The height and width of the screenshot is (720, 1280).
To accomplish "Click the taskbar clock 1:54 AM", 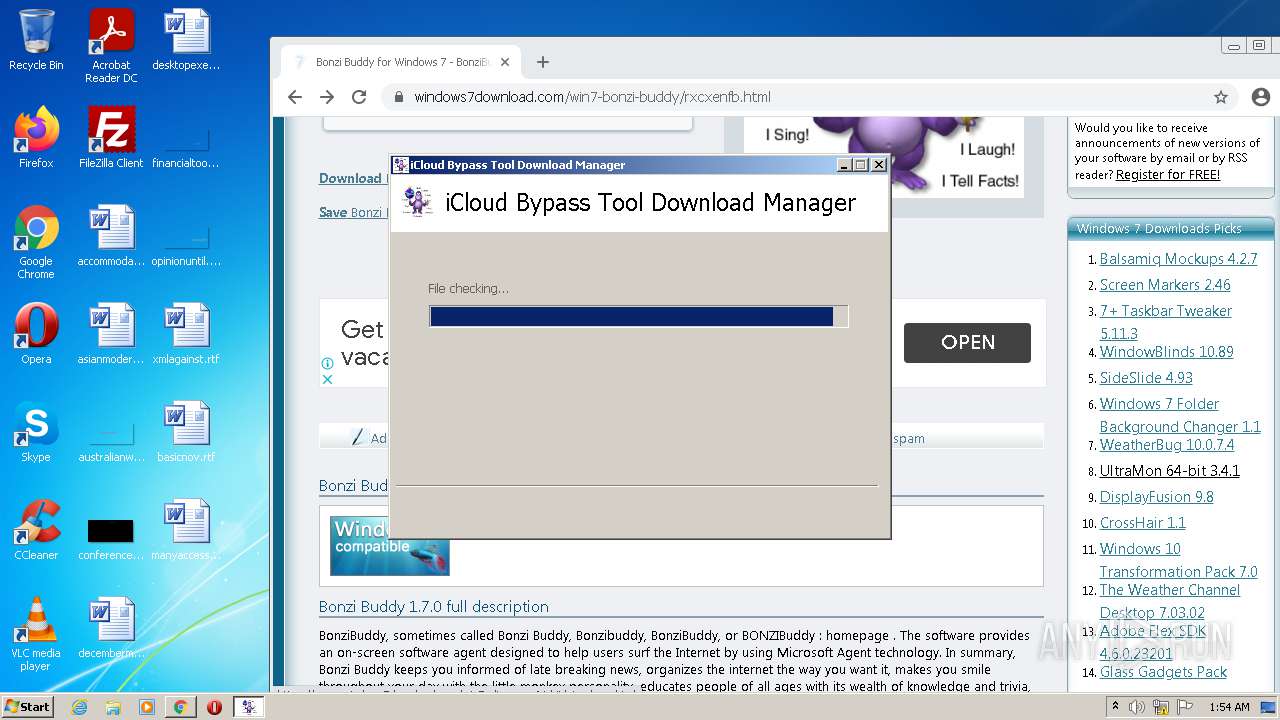I will click(1229, 707).
